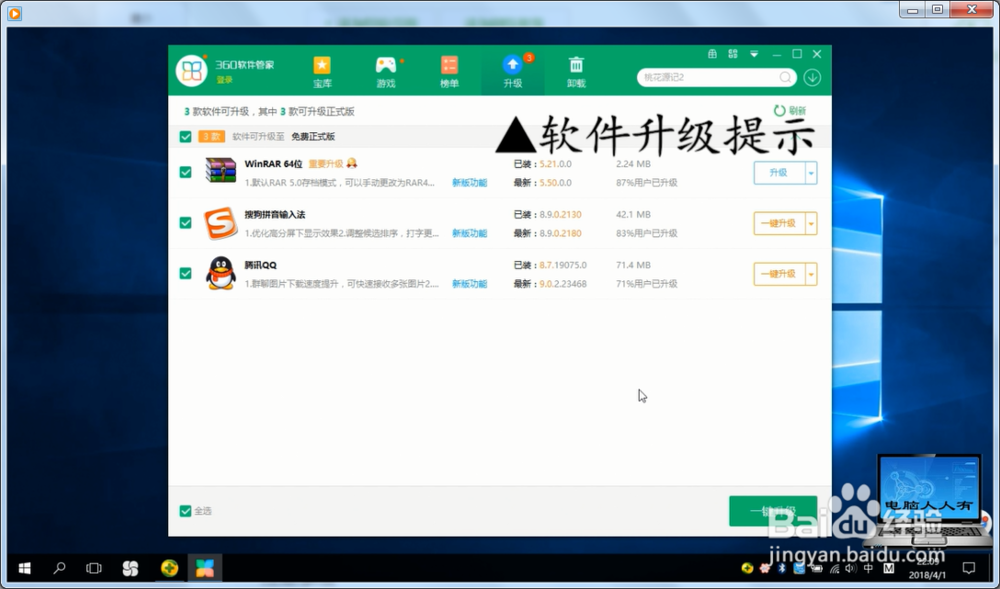Click the 2.24 MB size text
Viewport: 1000px width, 589px height.
tap(633, 164)
